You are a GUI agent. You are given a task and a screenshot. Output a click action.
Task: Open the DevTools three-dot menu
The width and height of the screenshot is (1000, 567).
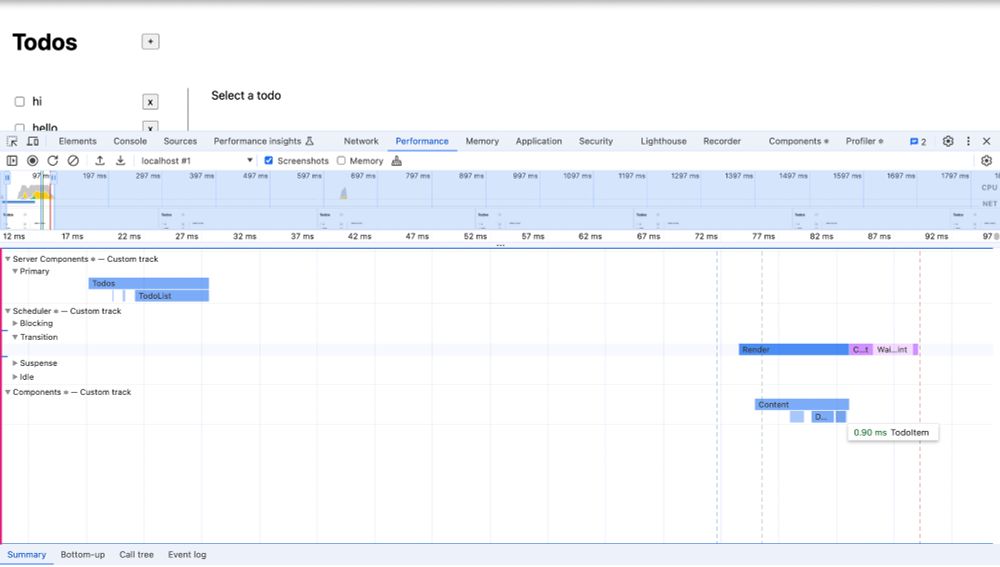pos(968,142)
